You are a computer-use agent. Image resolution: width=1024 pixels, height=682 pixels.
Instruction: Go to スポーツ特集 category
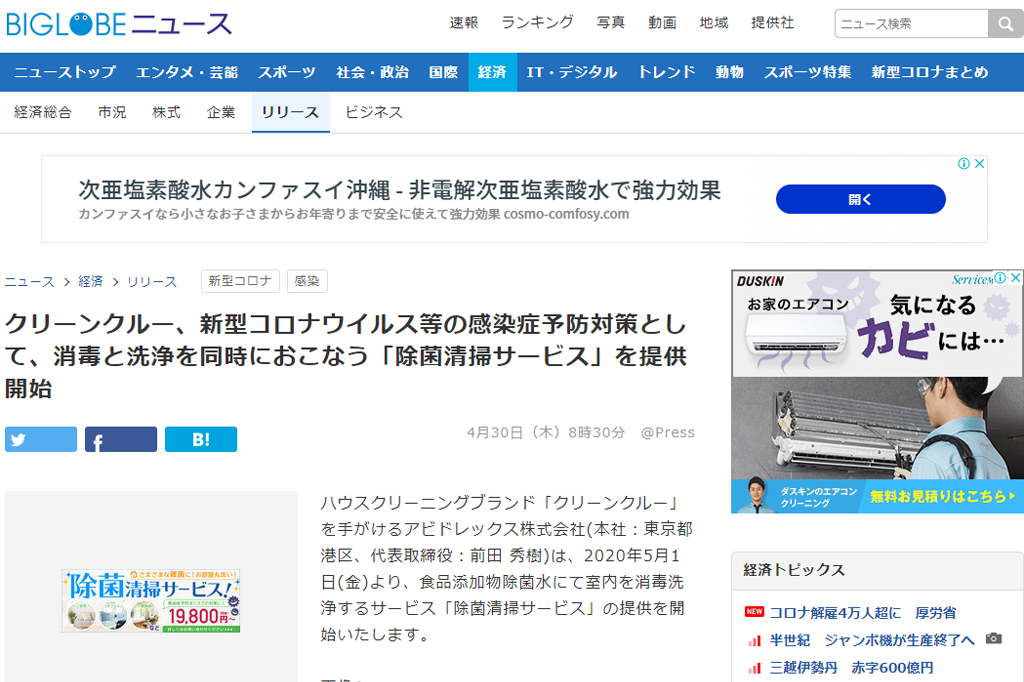(x=808, y=72)
